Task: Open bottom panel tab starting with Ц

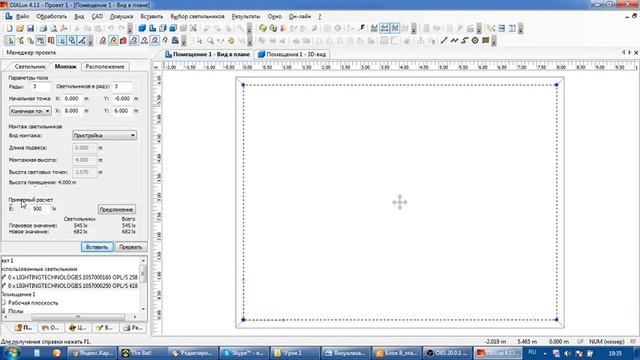Action: tap(78, 328)
